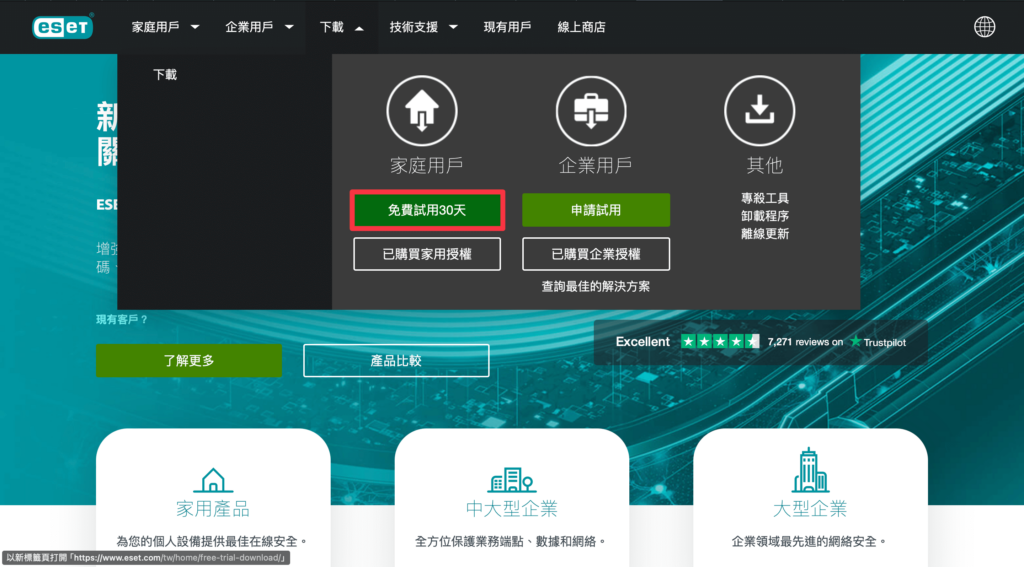Collapse the 下載 nav dropdown
The width and height of the screenshot is (1024, 567).
342,27
